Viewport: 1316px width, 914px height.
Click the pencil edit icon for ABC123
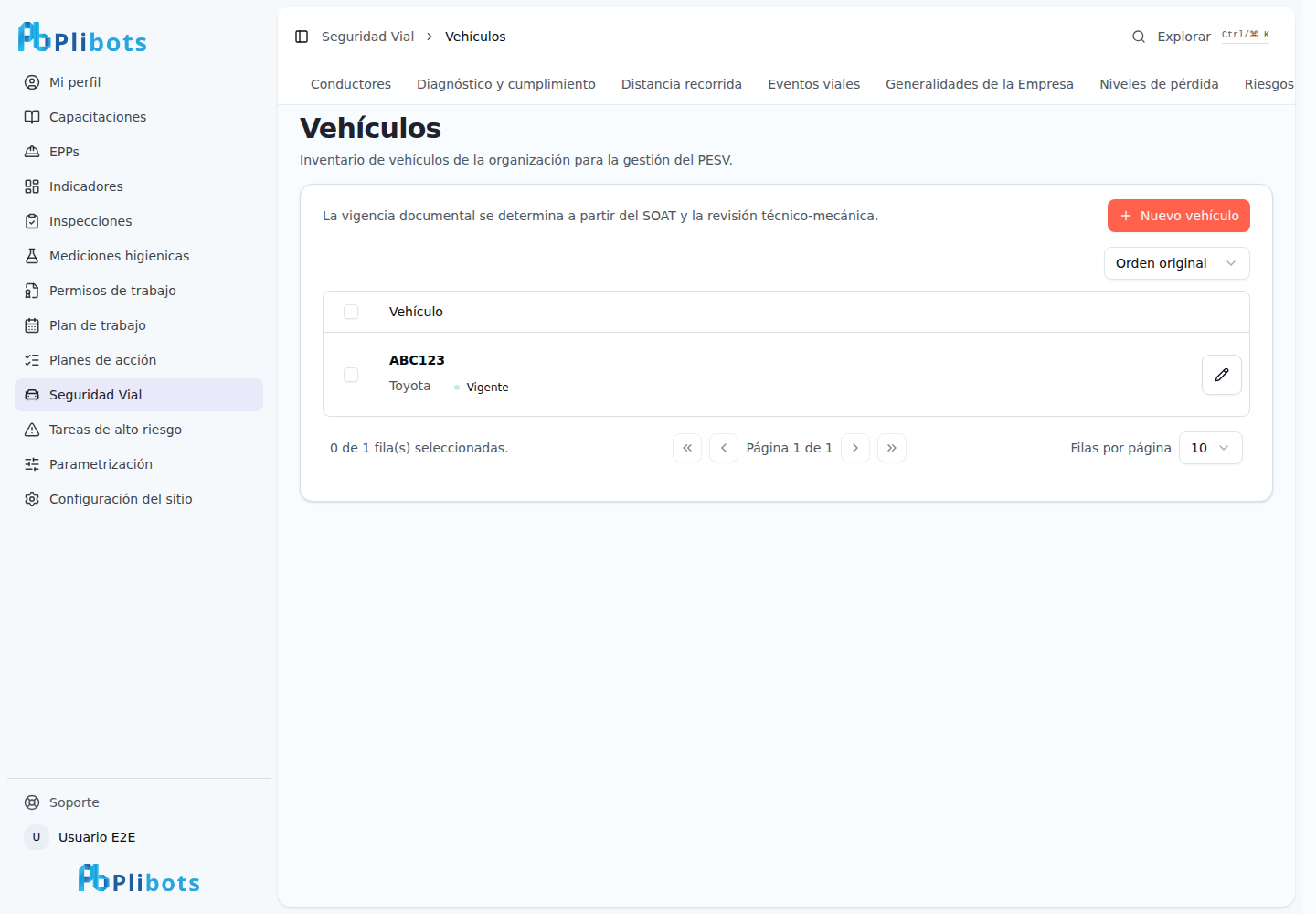pos(1221,375)
